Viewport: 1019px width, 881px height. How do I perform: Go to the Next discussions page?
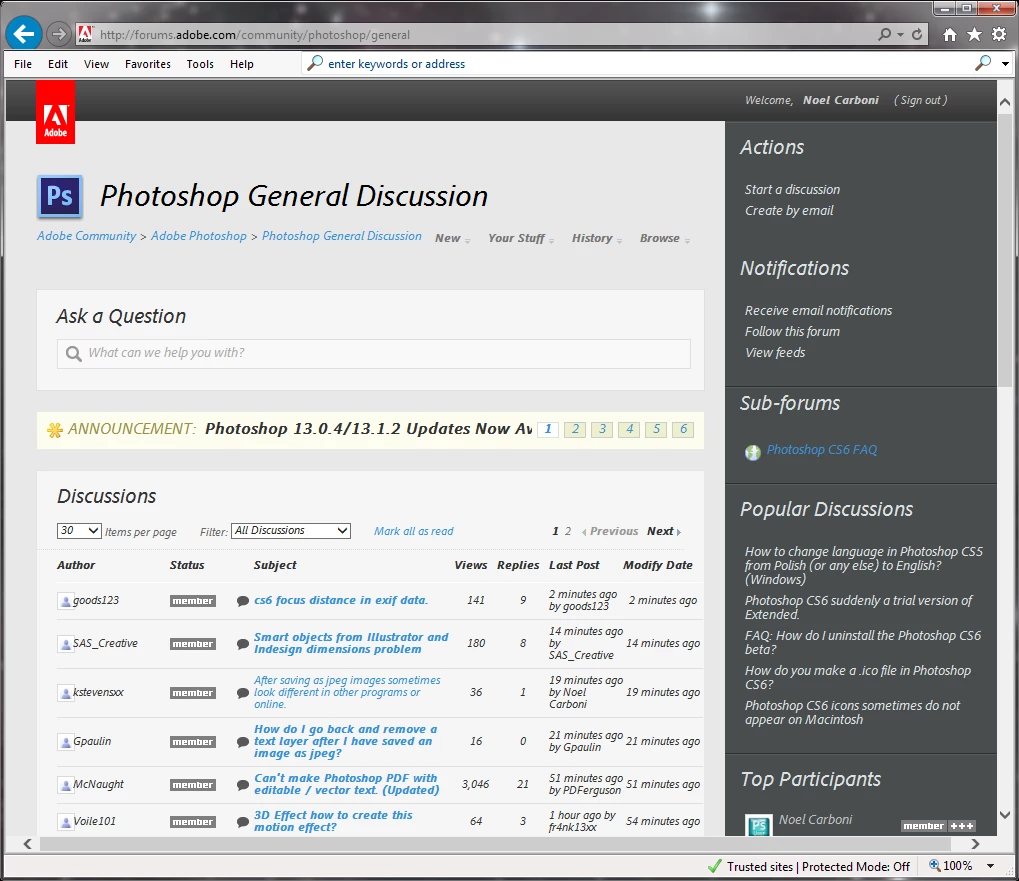click(664, 531)
